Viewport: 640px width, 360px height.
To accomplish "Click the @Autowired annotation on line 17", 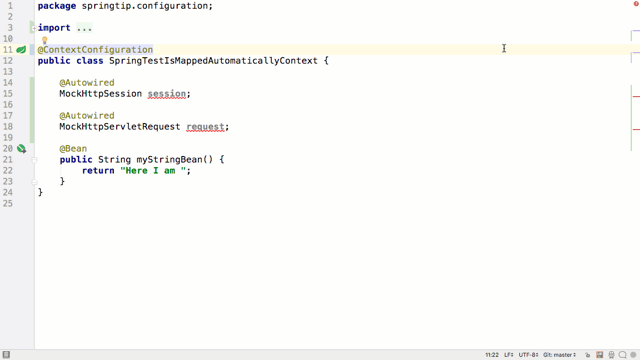I will pos(87,116).
